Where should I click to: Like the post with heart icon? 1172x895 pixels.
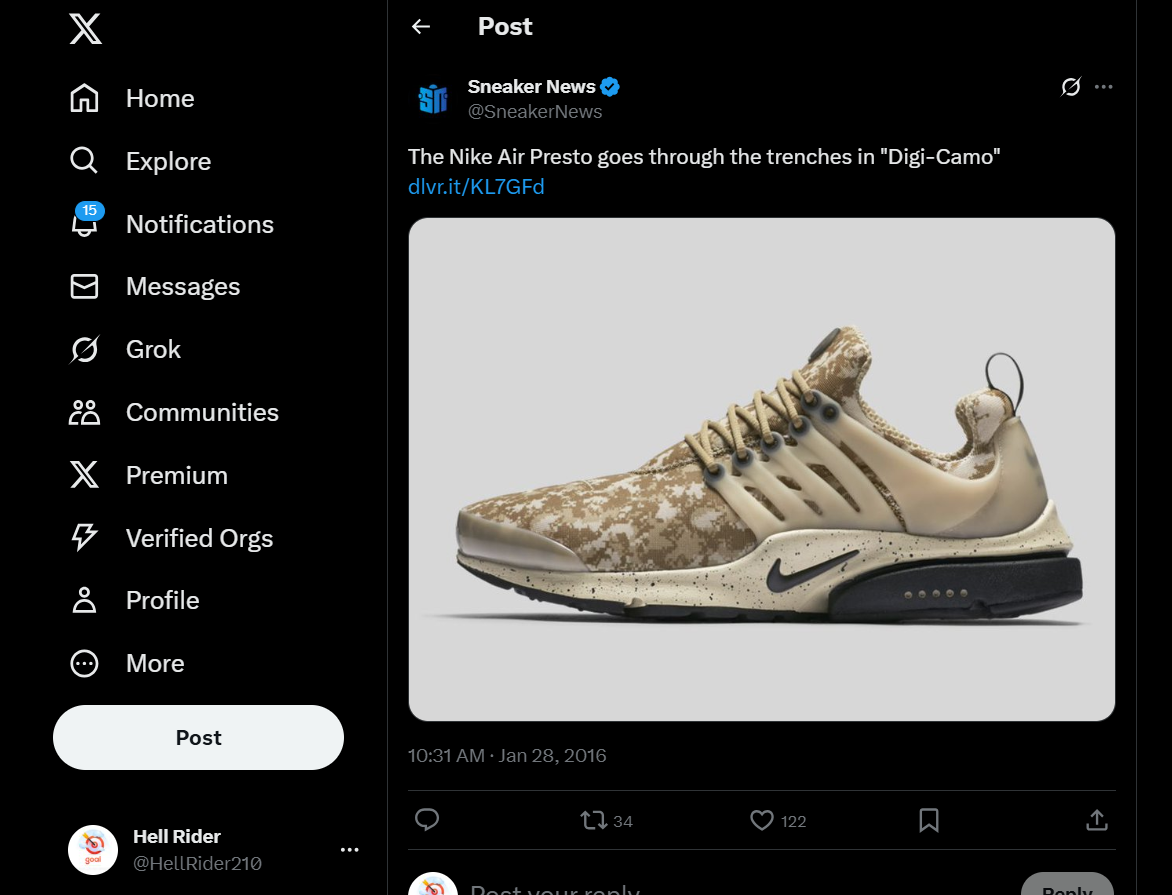(x=762, y=820)
